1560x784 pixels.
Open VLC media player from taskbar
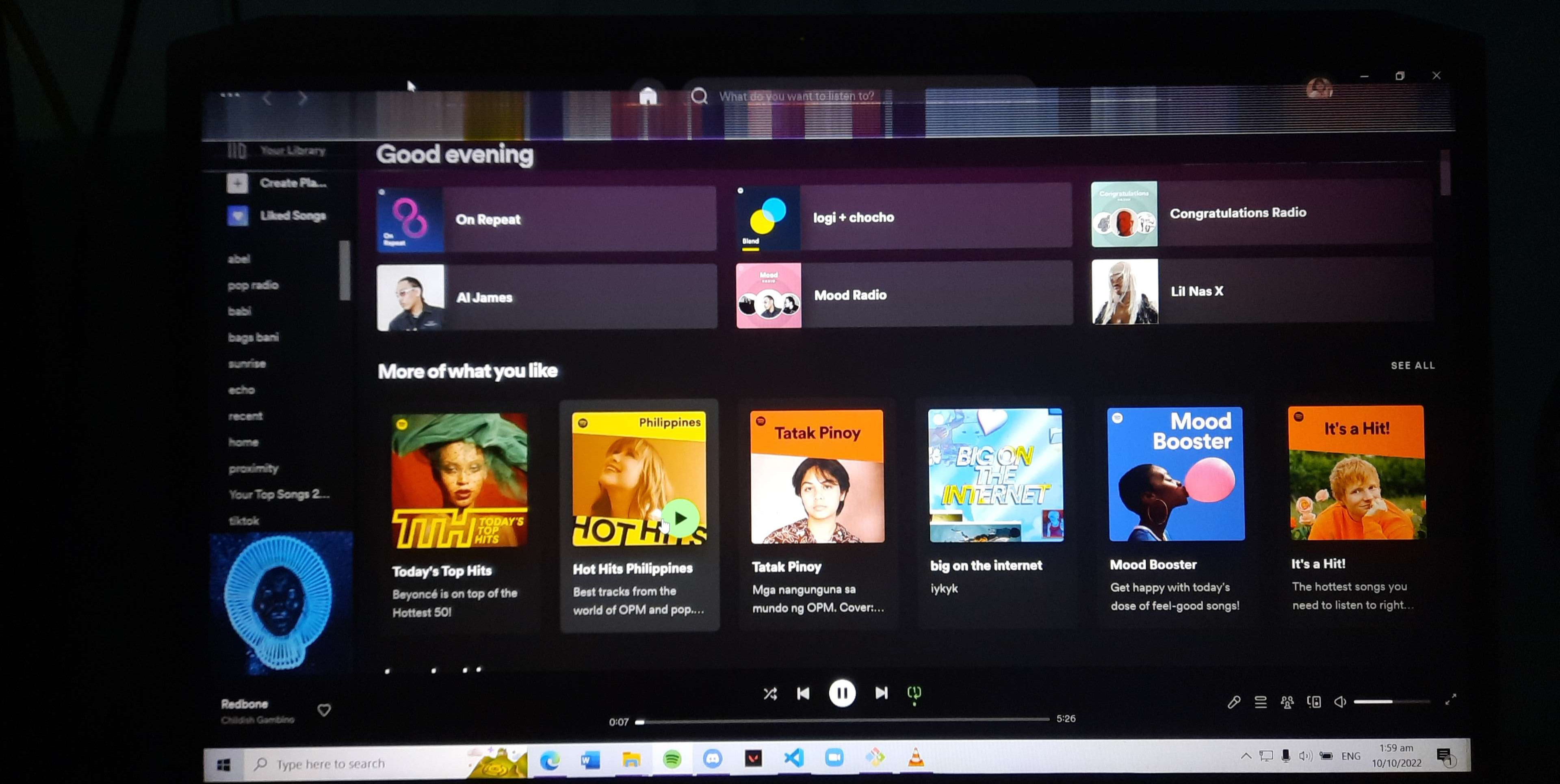(916, 757)
